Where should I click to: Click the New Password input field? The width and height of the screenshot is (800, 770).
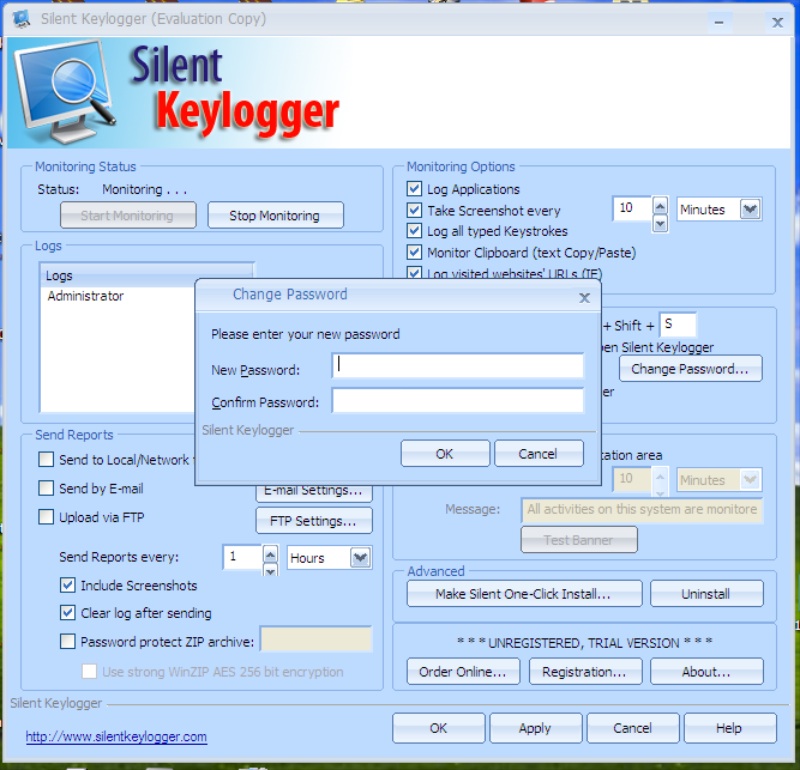pos(457,366)
